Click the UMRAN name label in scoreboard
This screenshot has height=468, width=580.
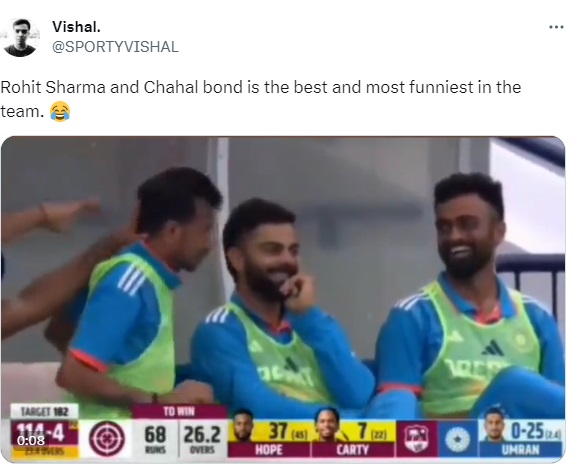(521, 450)
